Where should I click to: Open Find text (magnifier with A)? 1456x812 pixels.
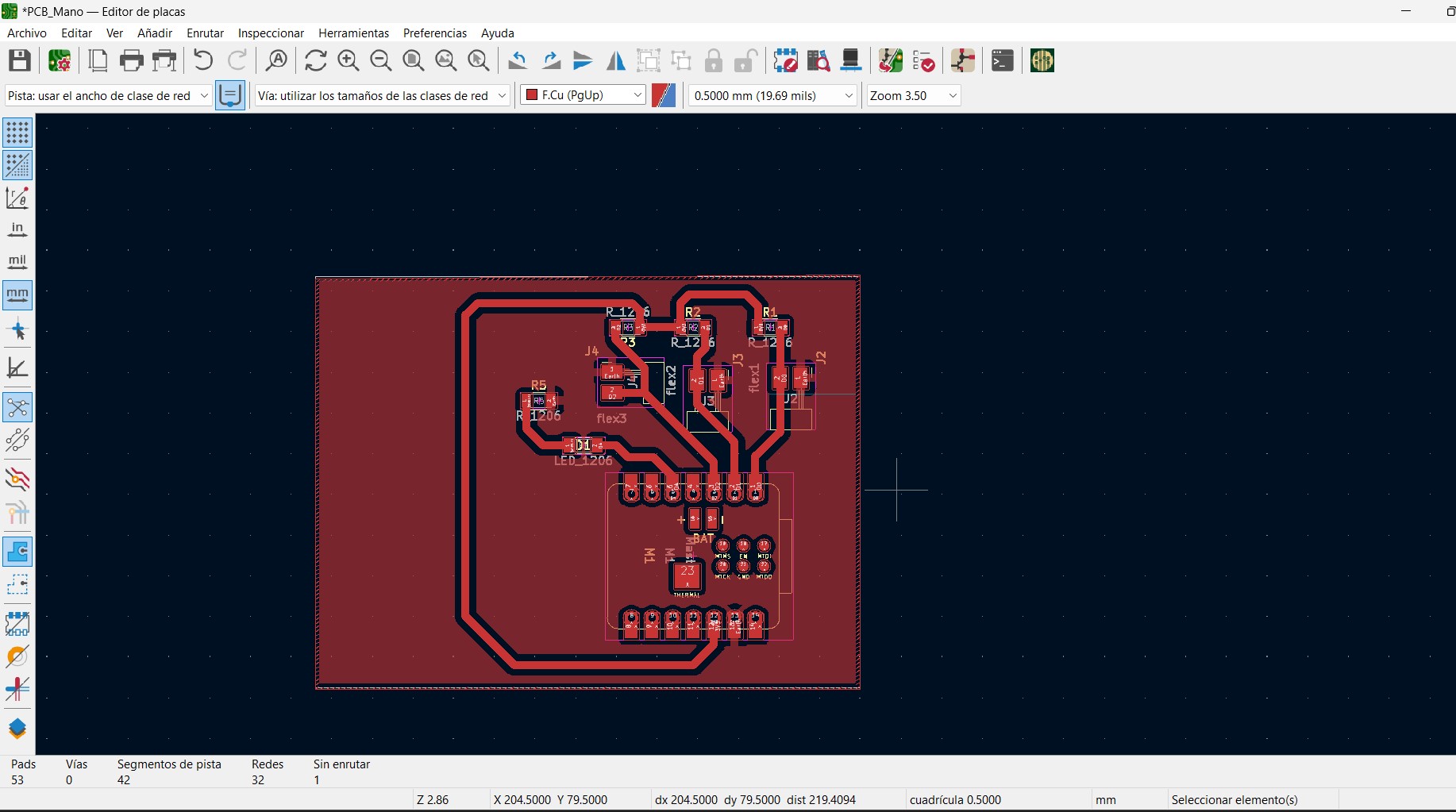(x=276, y=60)
